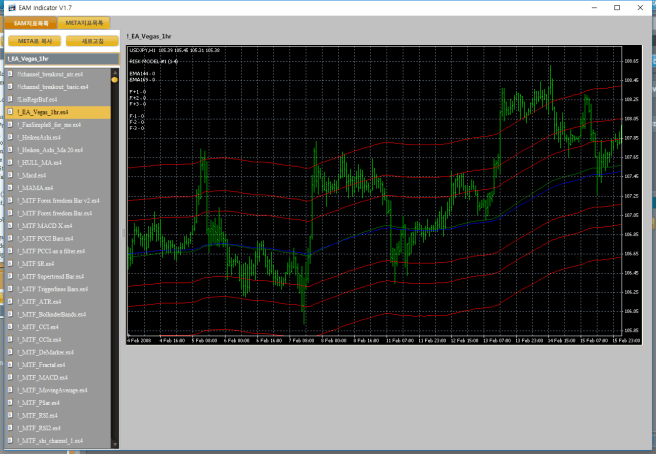Click the file icon for !_MTF_Fractal.ex4

pos(9,364)
